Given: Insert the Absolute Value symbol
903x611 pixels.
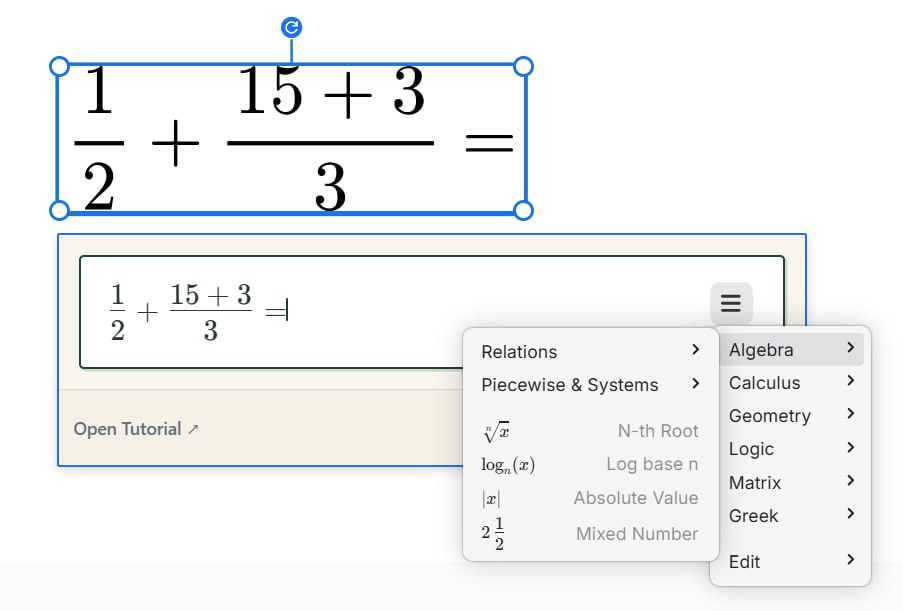Looking at the screenshot, I should pos(590,498).
